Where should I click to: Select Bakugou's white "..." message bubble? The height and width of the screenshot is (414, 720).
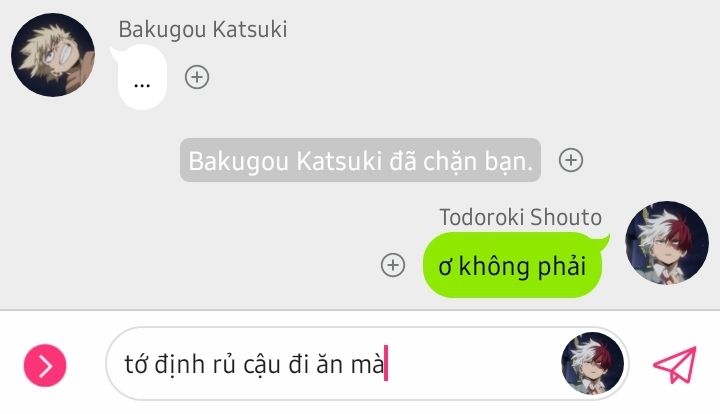click(x=142, y=77)
